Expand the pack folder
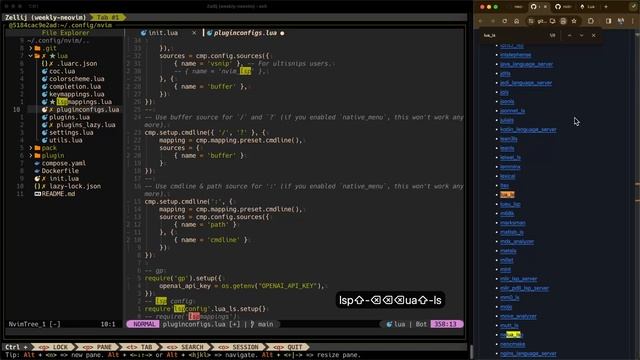640x360 pixels. (x=31, y=148)
